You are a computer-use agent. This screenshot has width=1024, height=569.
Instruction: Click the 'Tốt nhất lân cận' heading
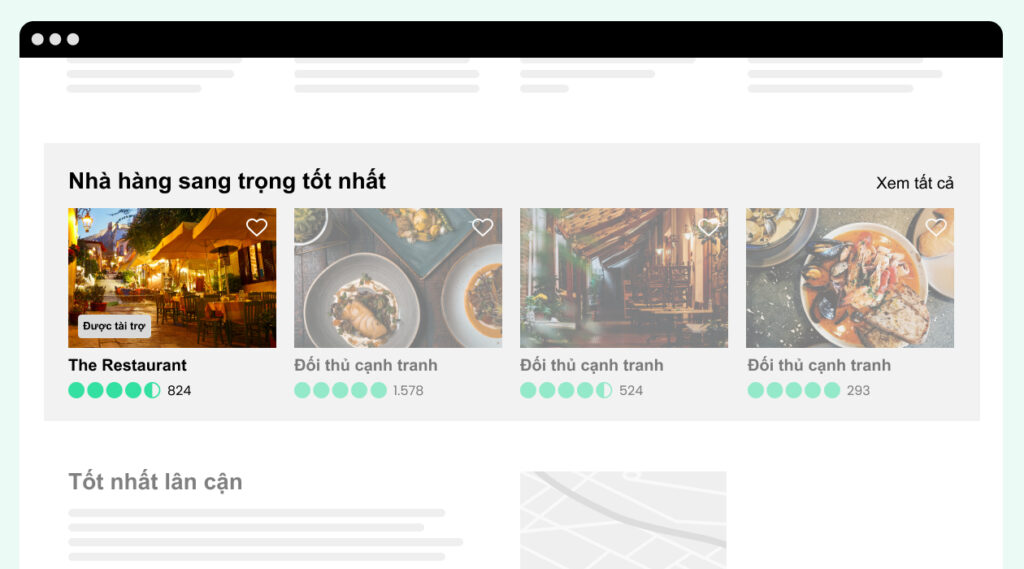pyautogui.click(x=155, y=481)
